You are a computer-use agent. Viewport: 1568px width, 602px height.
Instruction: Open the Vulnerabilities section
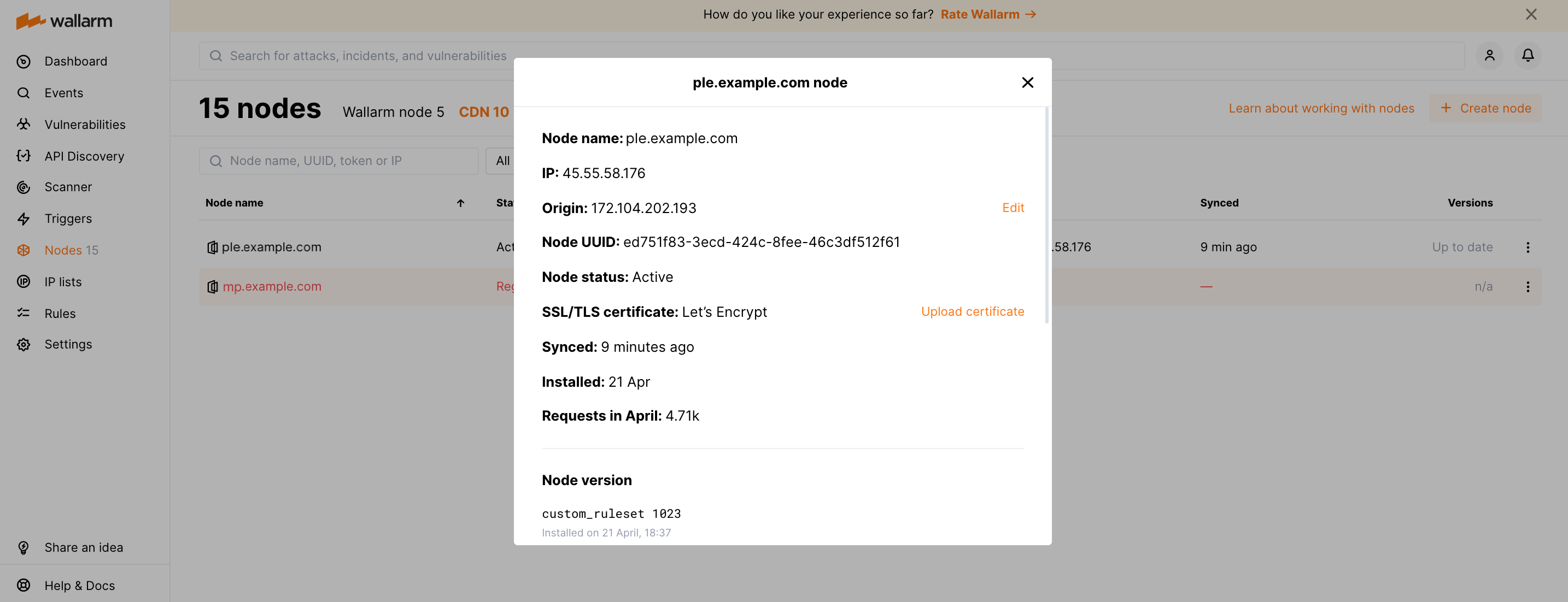point(23,124)
